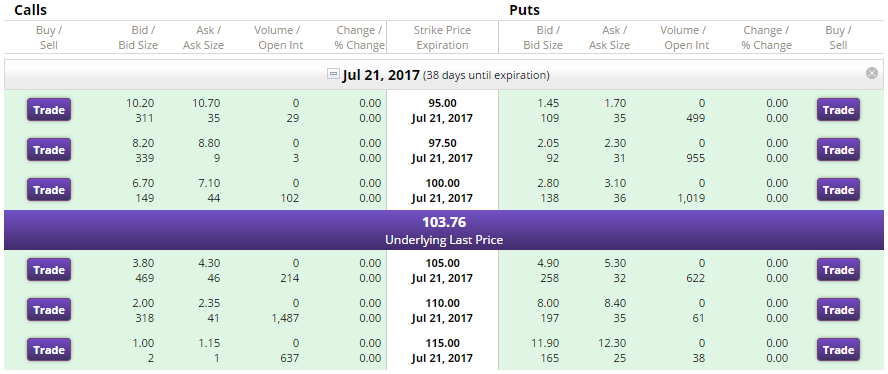This screenshot has width=888, height=374.
Task: Trade the 97.50 strike call
Action: pos(49,150)
